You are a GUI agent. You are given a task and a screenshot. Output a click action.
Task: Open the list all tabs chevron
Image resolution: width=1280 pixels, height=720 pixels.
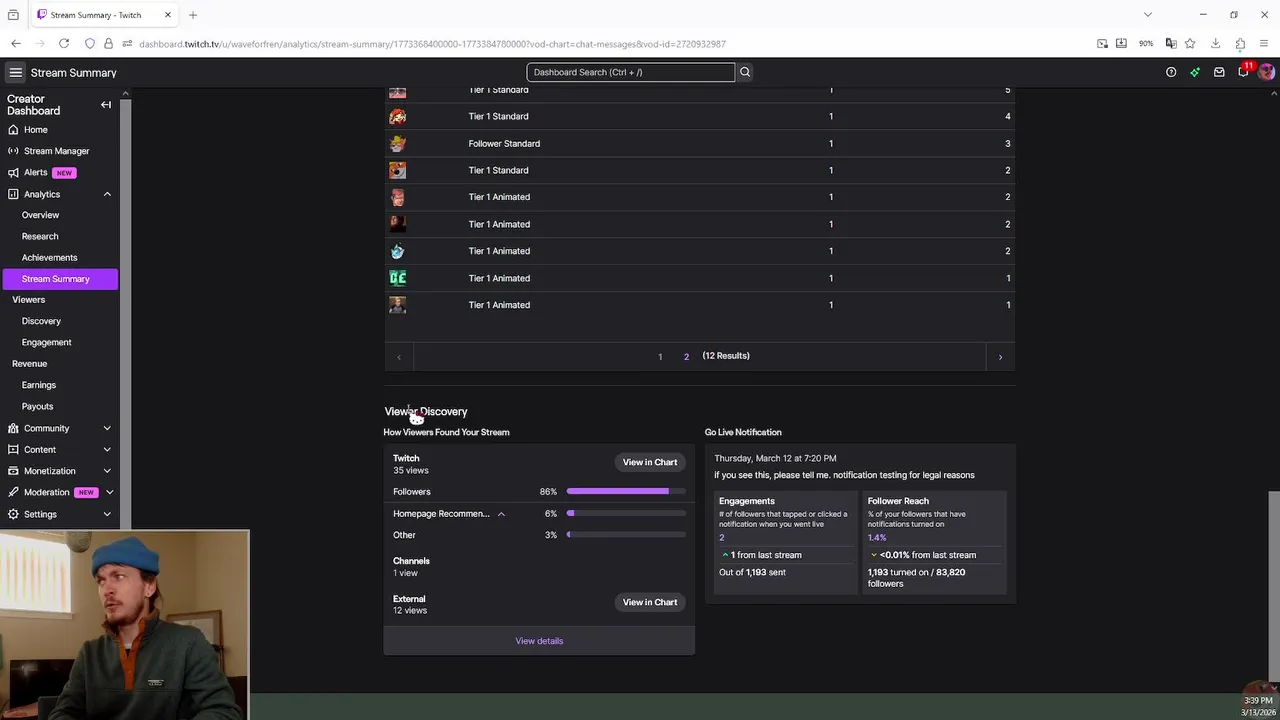pyautogui.click(x=1148, y=15)
